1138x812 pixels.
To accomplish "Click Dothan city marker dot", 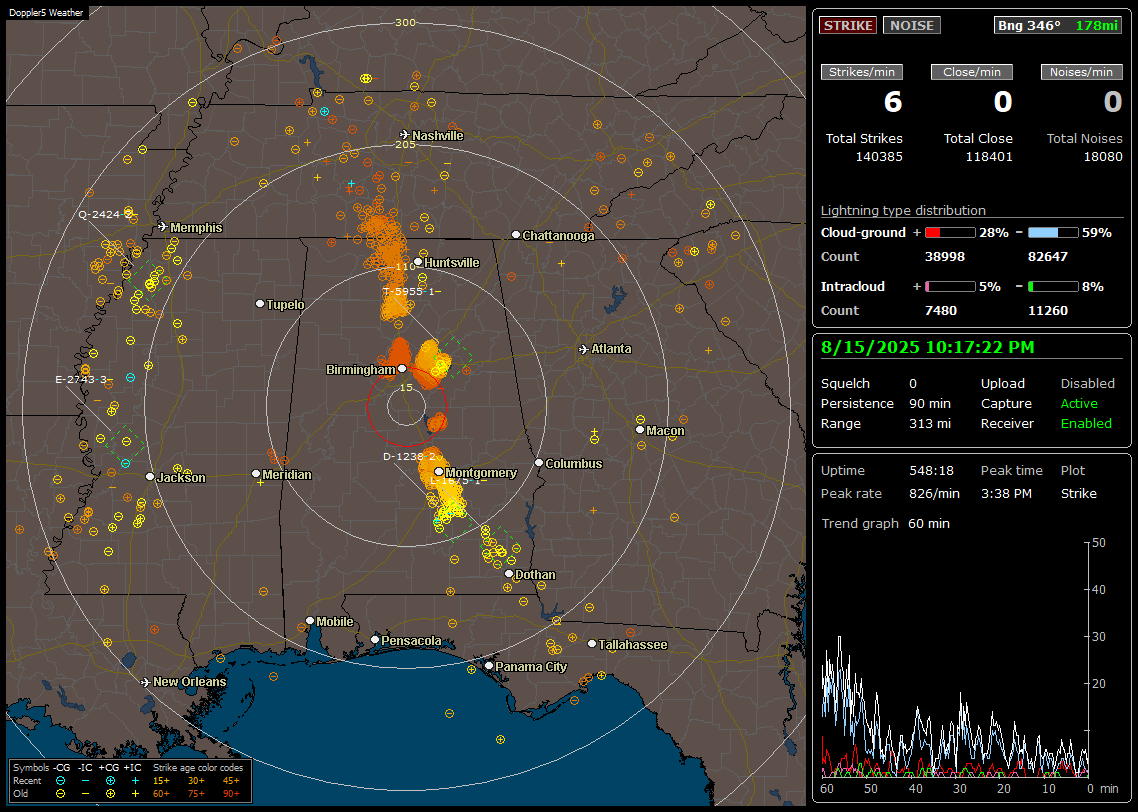I will pos(509,574).
